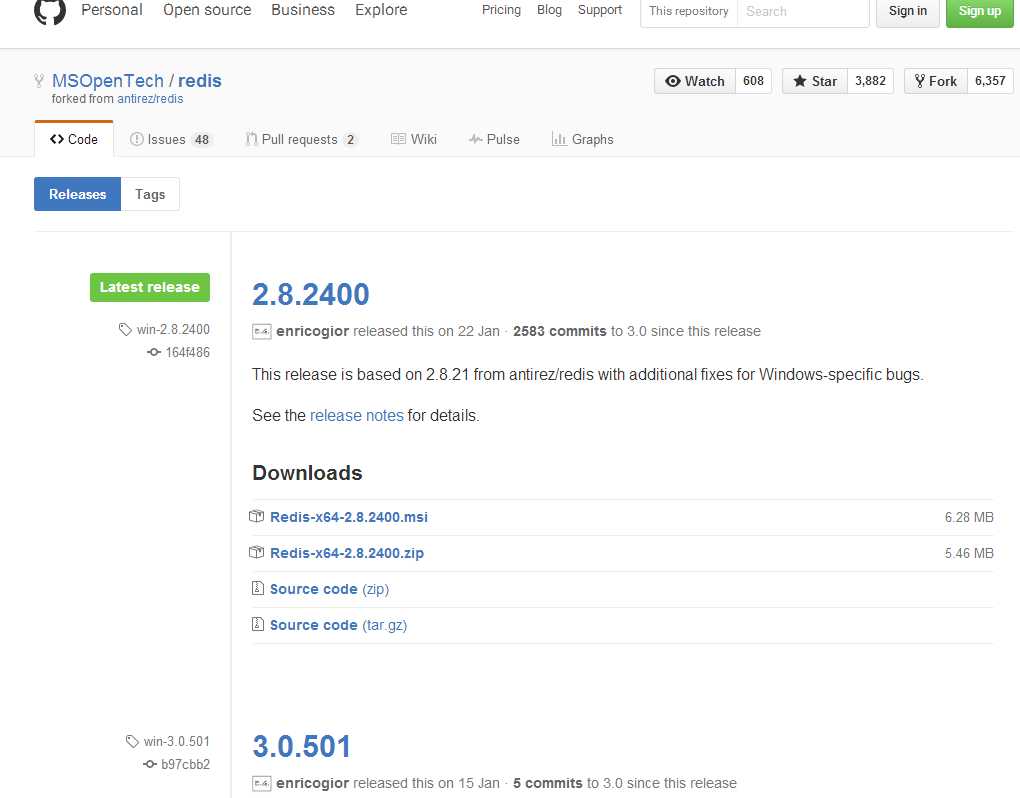
Task: Open the MSOpenTech owner page
Action: 108,81
